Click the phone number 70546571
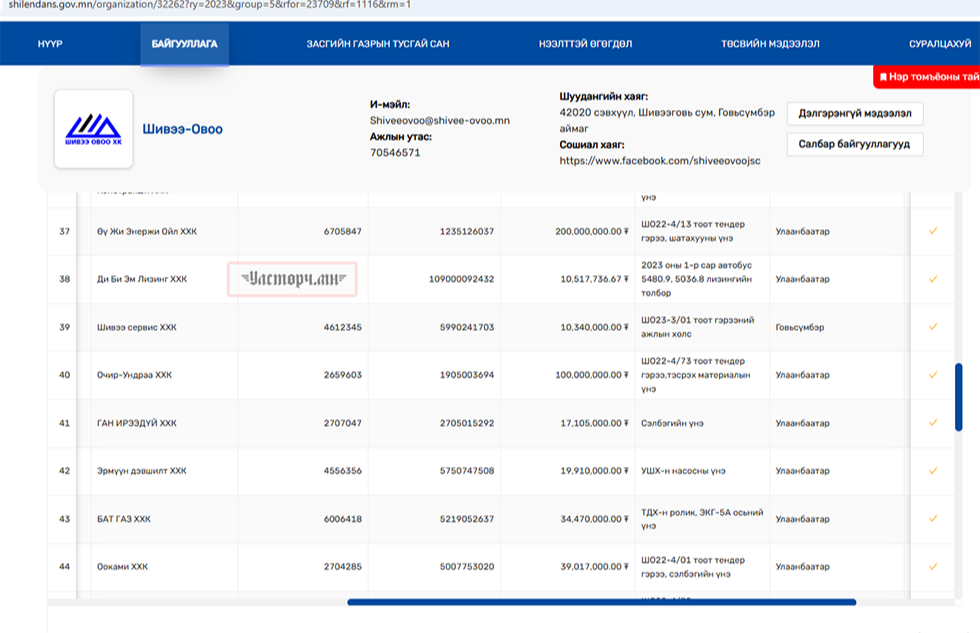 pyautogui.click(x=395, y=152)
